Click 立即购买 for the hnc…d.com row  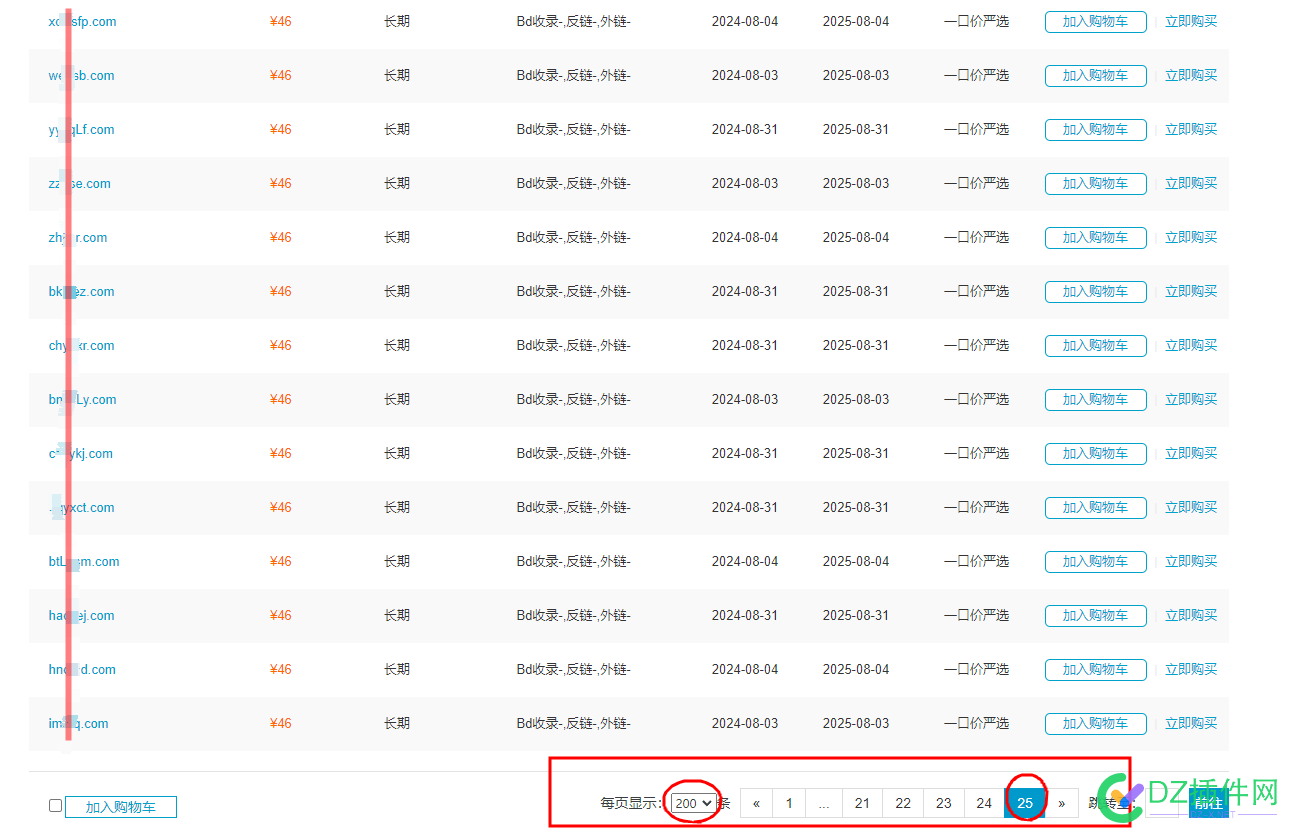tap(1191, 669)
